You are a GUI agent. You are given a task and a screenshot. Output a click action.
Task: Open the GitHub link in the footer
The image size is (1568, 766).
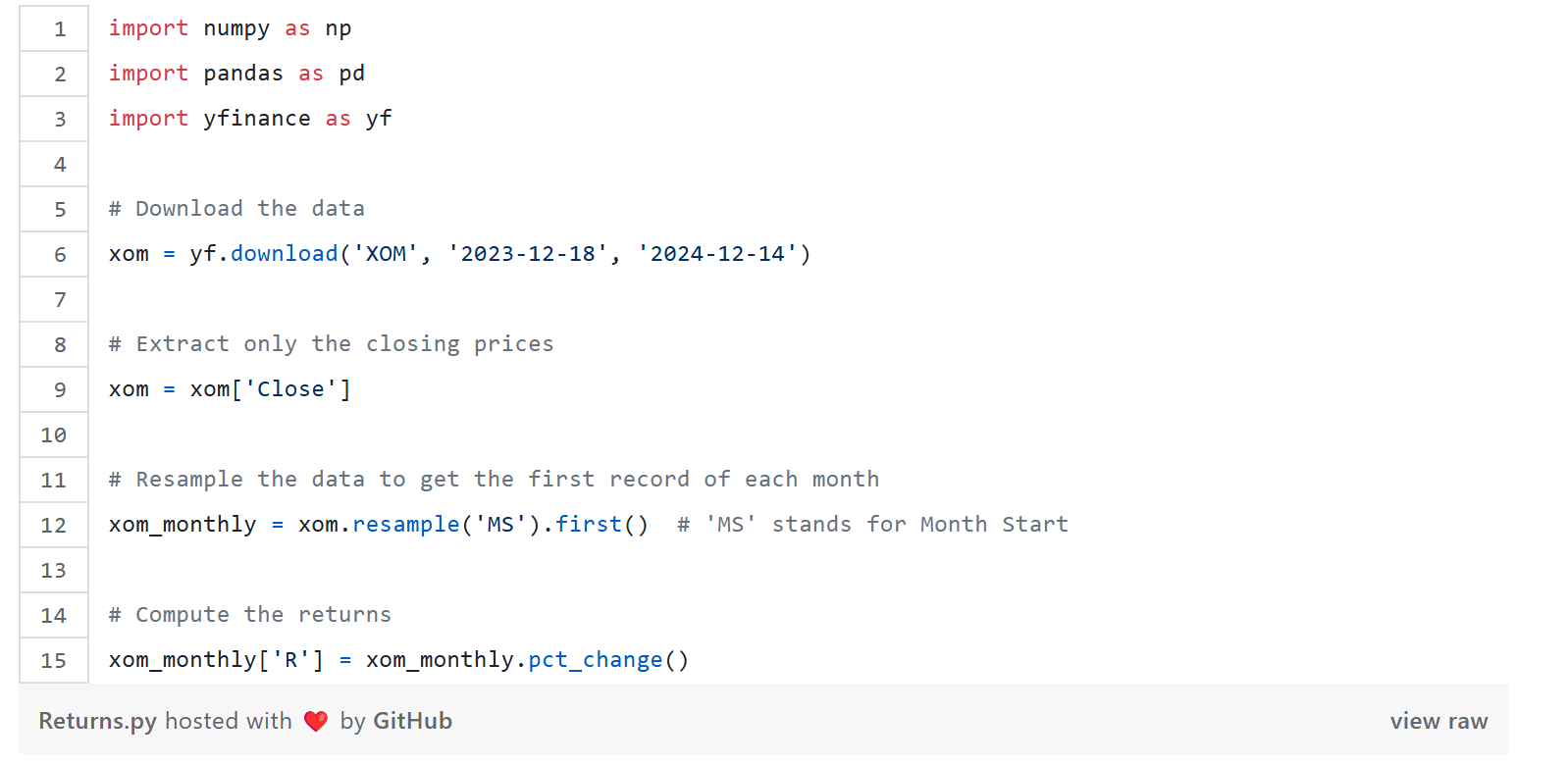click(x=412, y=722)
